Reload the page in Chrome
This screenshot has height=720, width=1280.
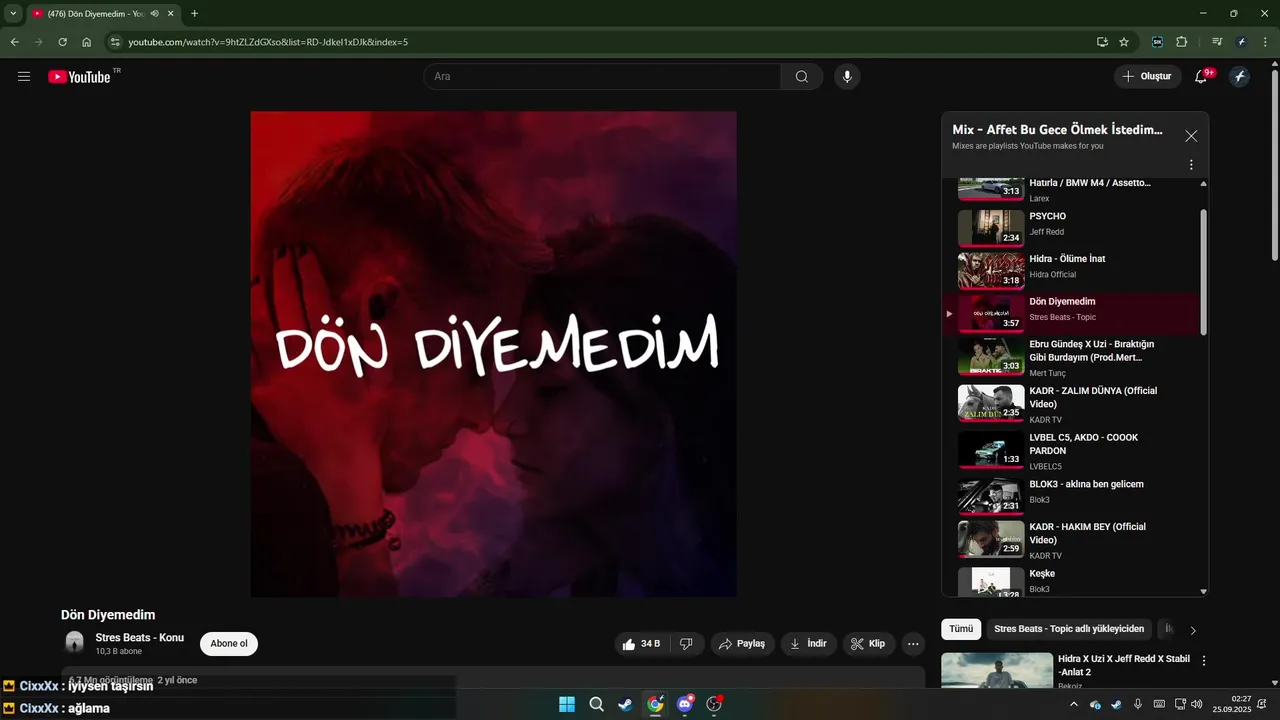coord(62,42)
